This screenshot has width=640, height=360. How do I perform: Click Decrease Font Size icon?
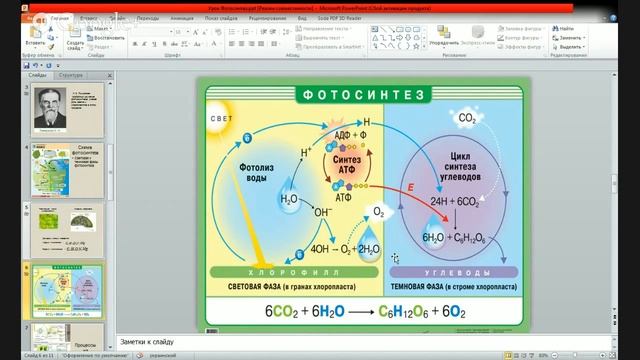(204, 32)
